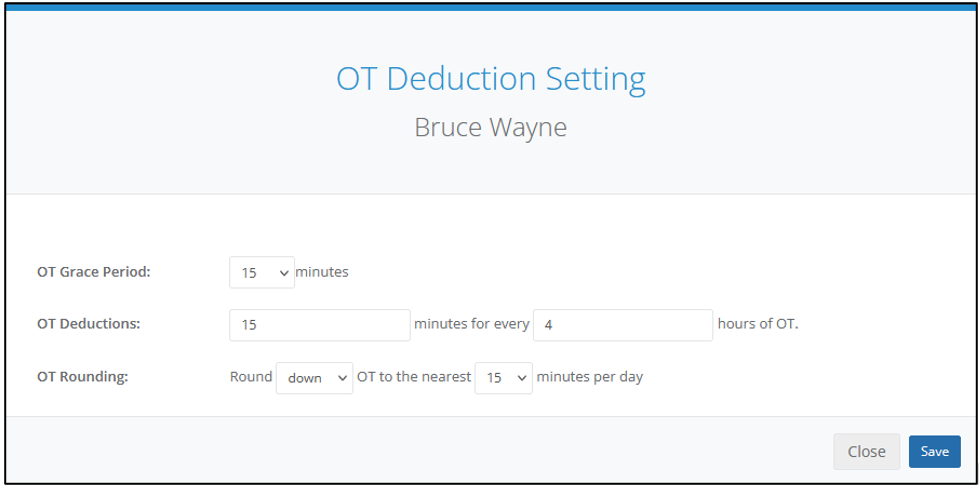Click the Close button in the footer
980x486 pixels.
tap(866, 452)
